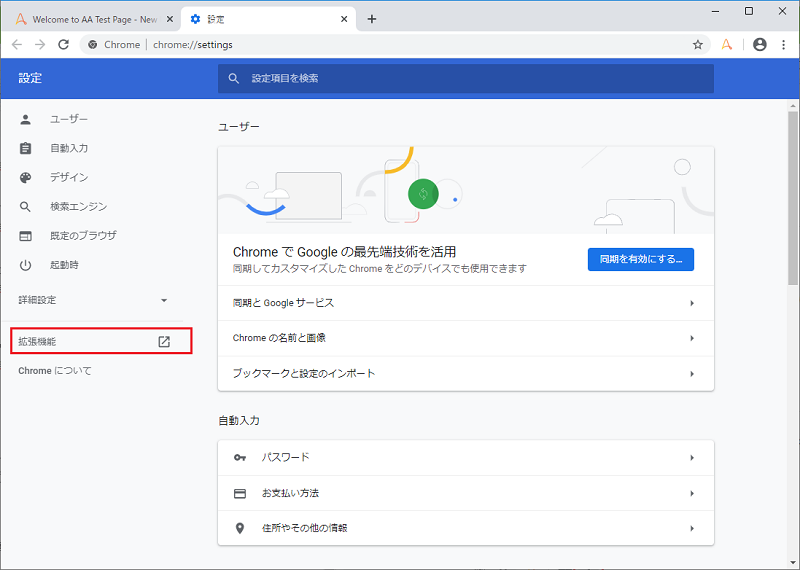Screen dimensions: 800x570
Task: Open the user profile avatar menu
Action: coord(760,45)
